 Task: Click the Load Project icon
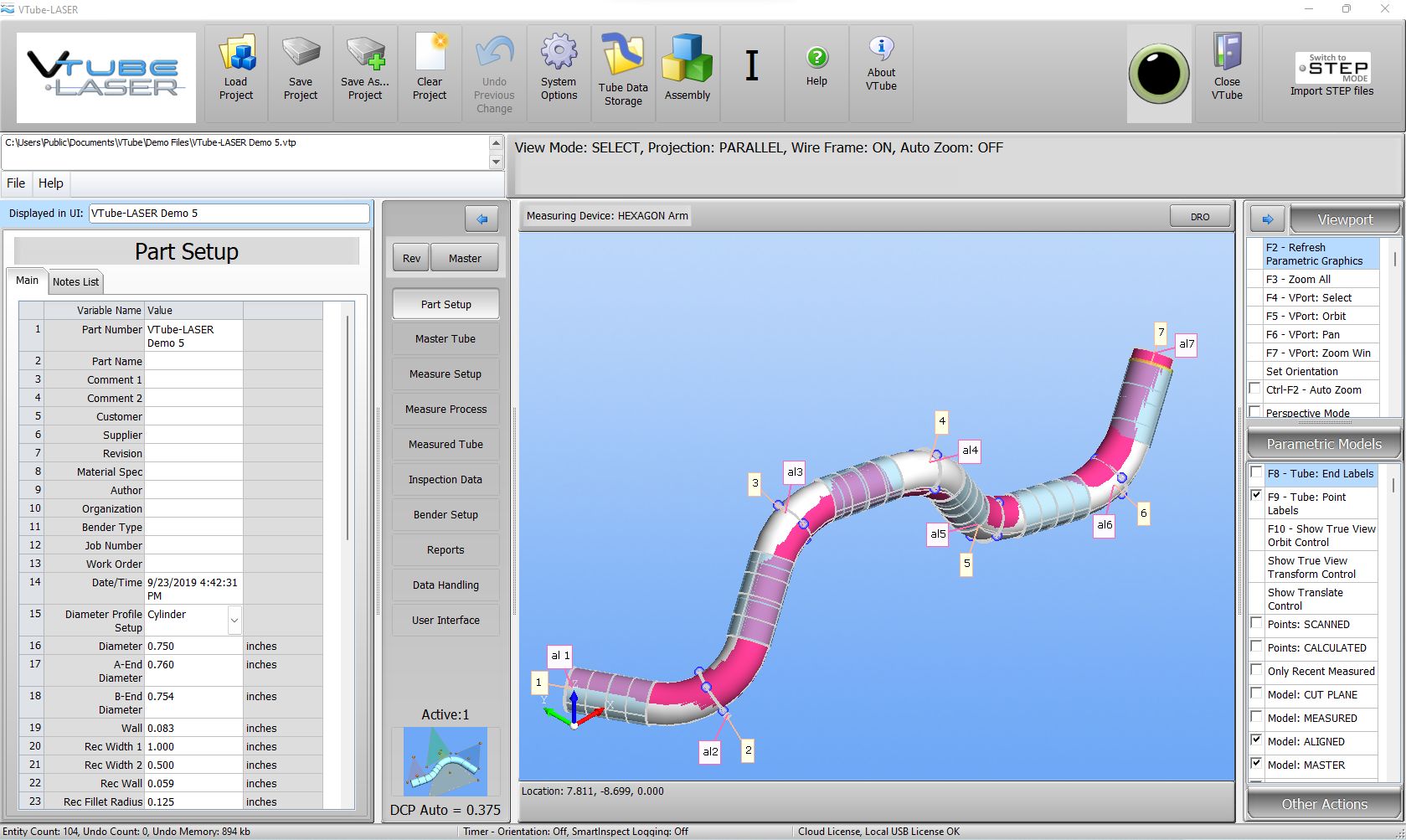[236, 55]
